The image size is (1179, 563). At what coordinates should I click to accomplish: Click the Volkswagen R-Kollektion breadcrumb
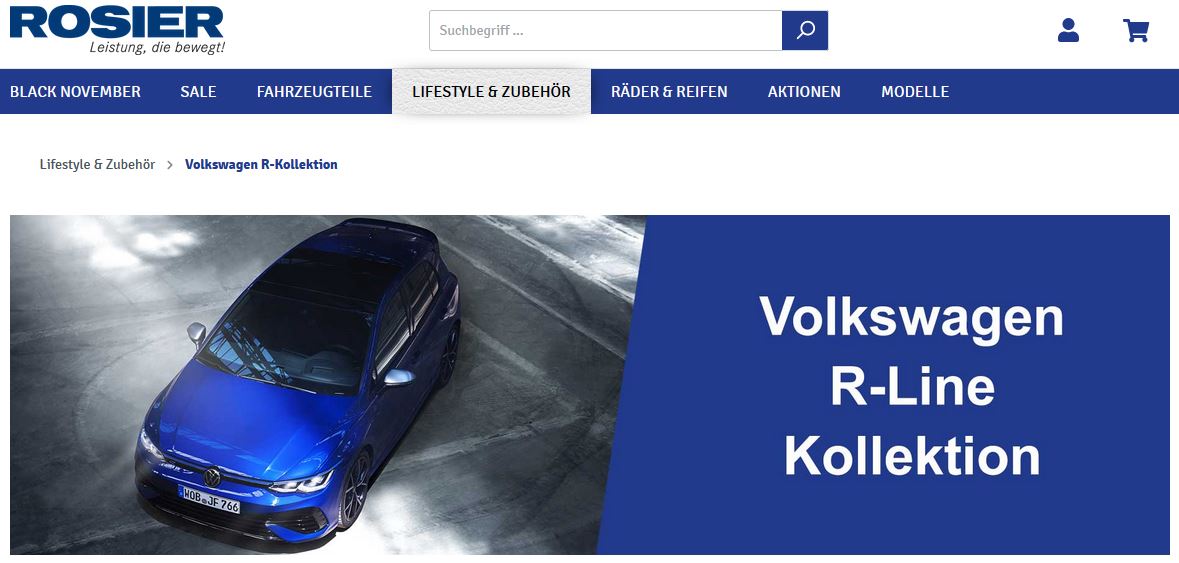tap(261, 165)
